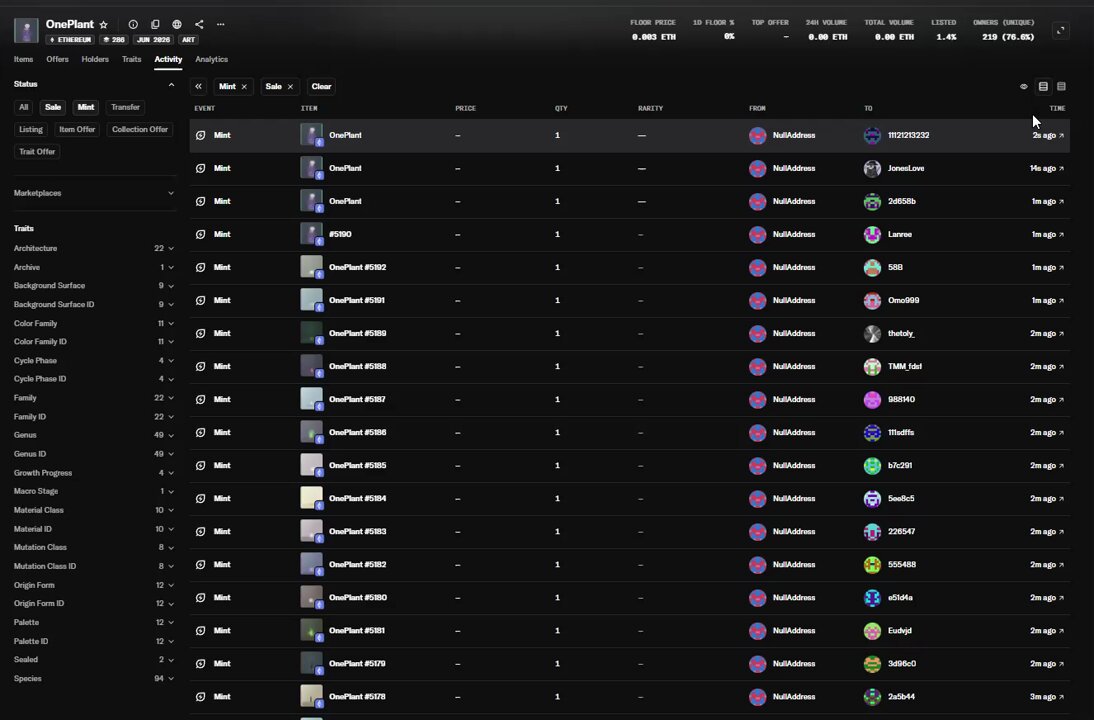Favorite the OnePlant collection with the star icon

(103, 24)
